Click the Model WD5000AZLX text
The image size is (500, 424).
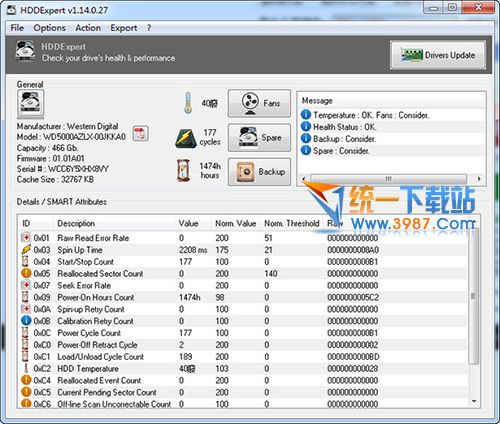(71, 137)
